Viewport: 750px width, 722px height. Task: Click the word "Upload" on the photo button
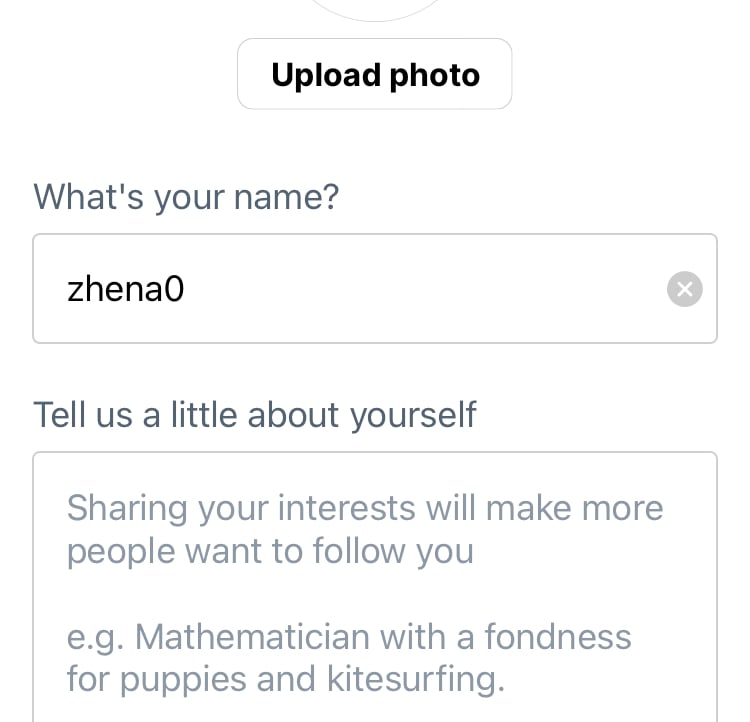coord(326,75)
